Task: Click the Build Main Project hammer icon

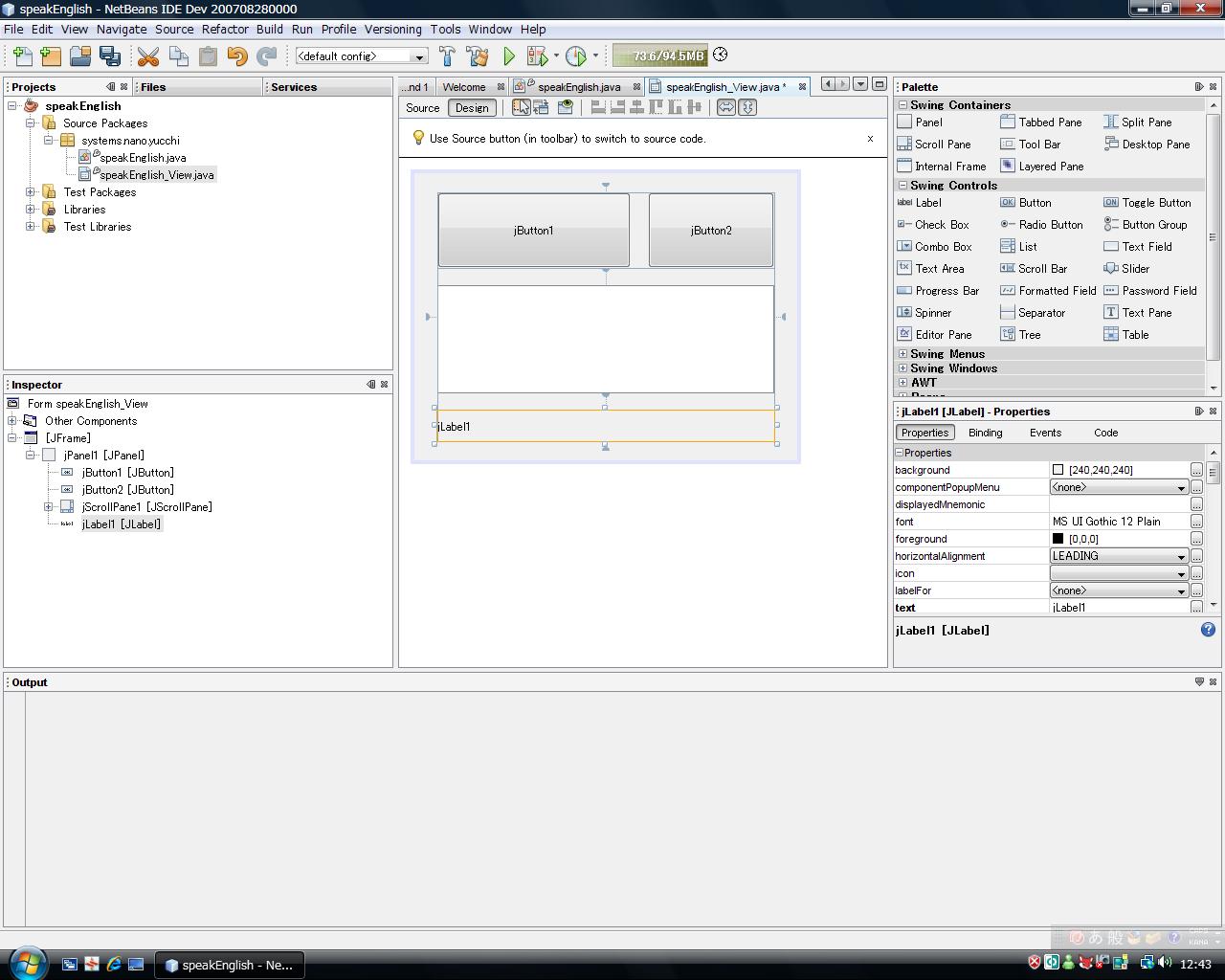Action: click(x=447, y=56)
